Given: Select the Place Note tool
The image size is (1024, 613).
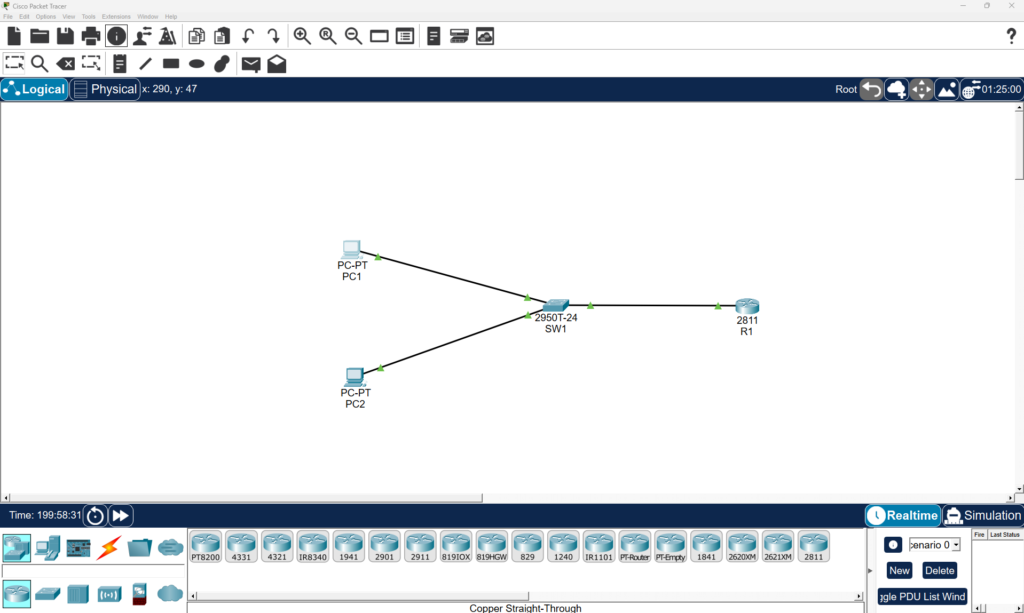Looking at the screenshot, I should [119, 63].
